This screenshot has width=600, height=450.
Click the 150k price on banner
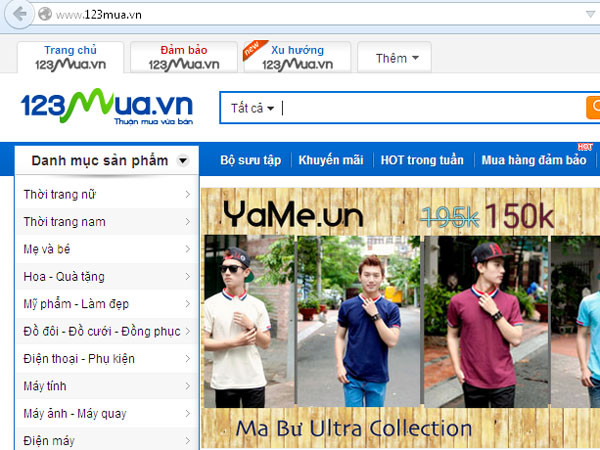coord(519,216)
